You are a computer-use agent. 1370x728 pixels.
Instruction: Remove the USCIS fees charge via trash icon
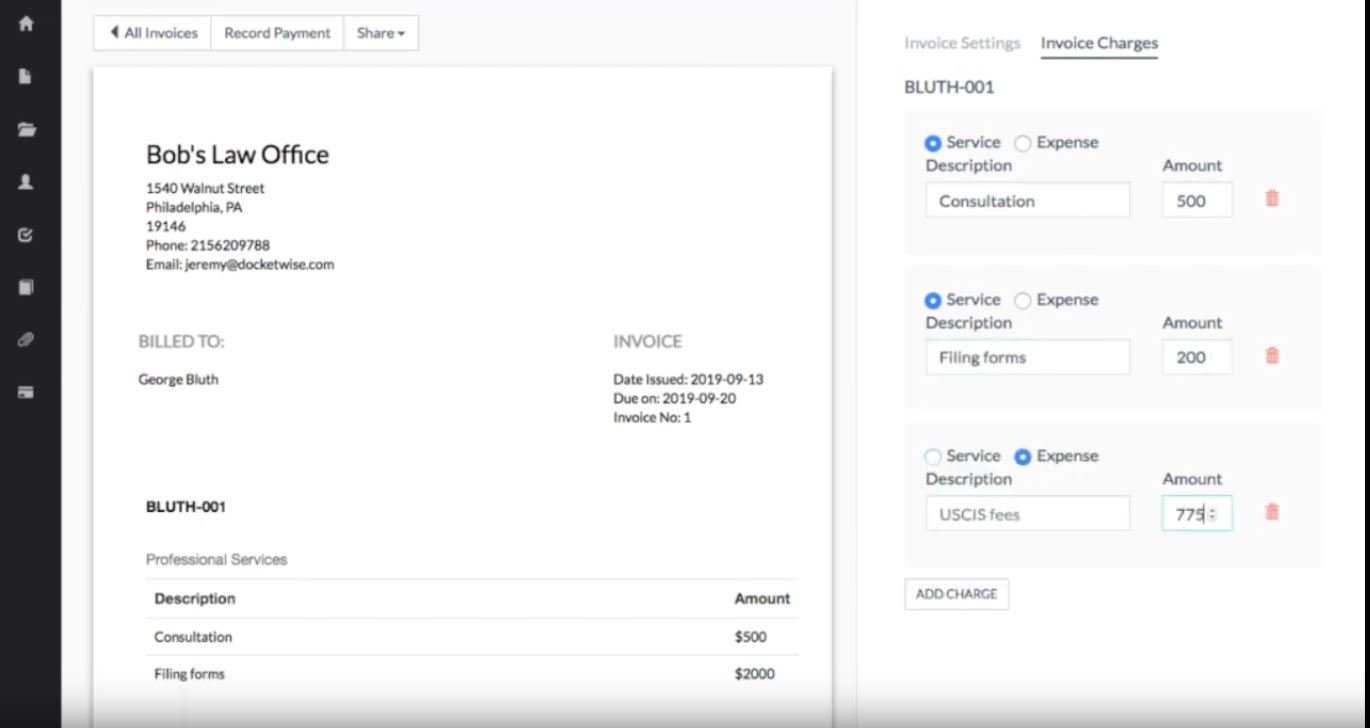click(1271, 511)
